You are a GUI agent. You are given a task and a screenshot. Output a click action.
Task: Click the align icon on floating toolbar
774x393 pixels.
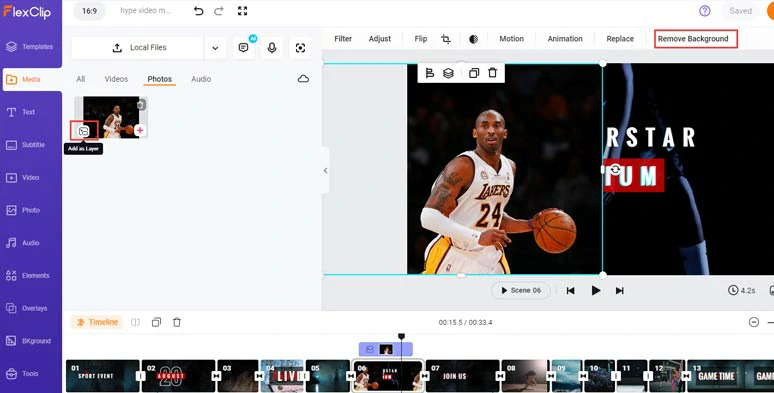pos(429,73)
